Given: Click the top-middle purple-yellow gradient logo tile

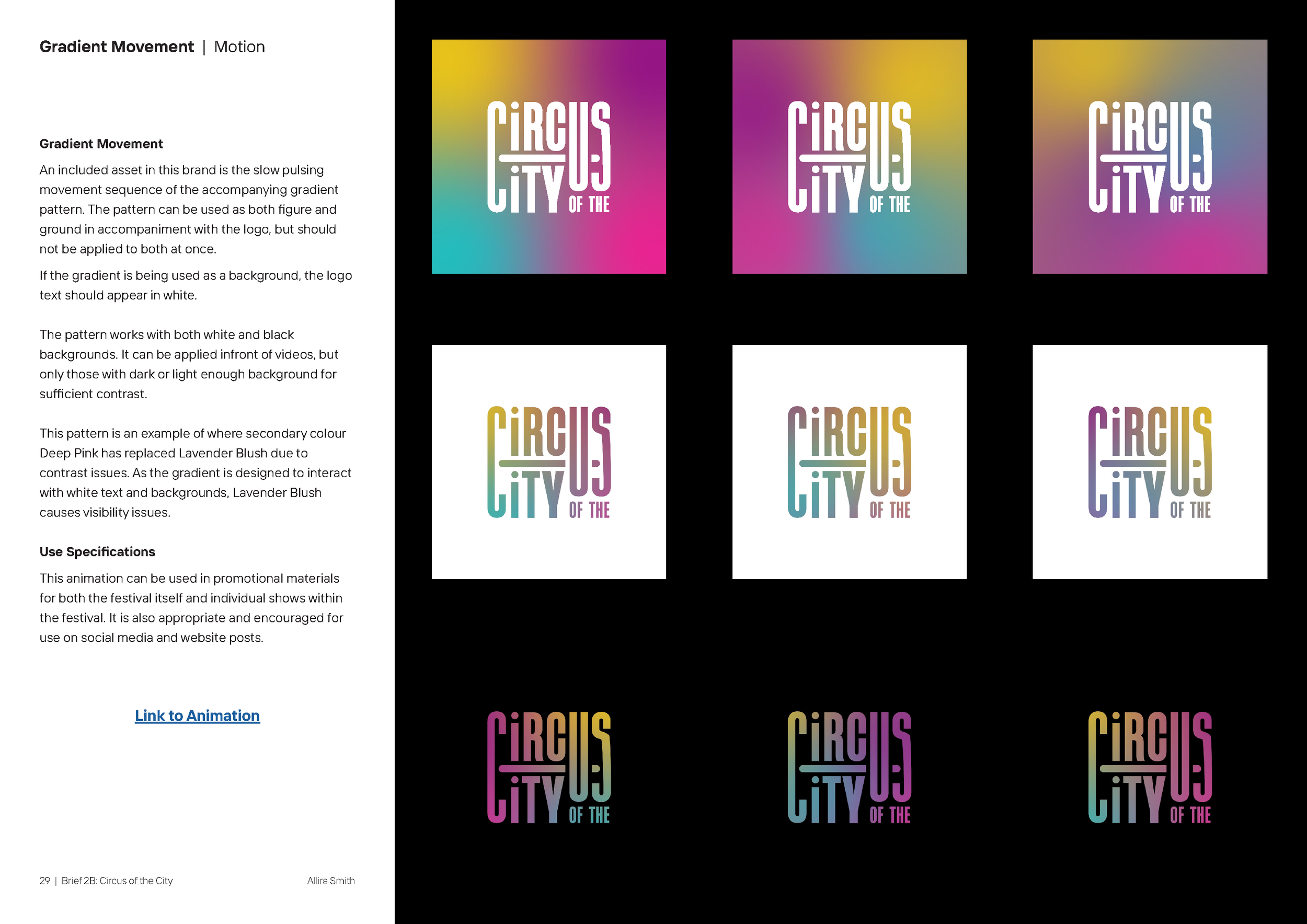Looking at the screenshot, I should click(849, 156).
